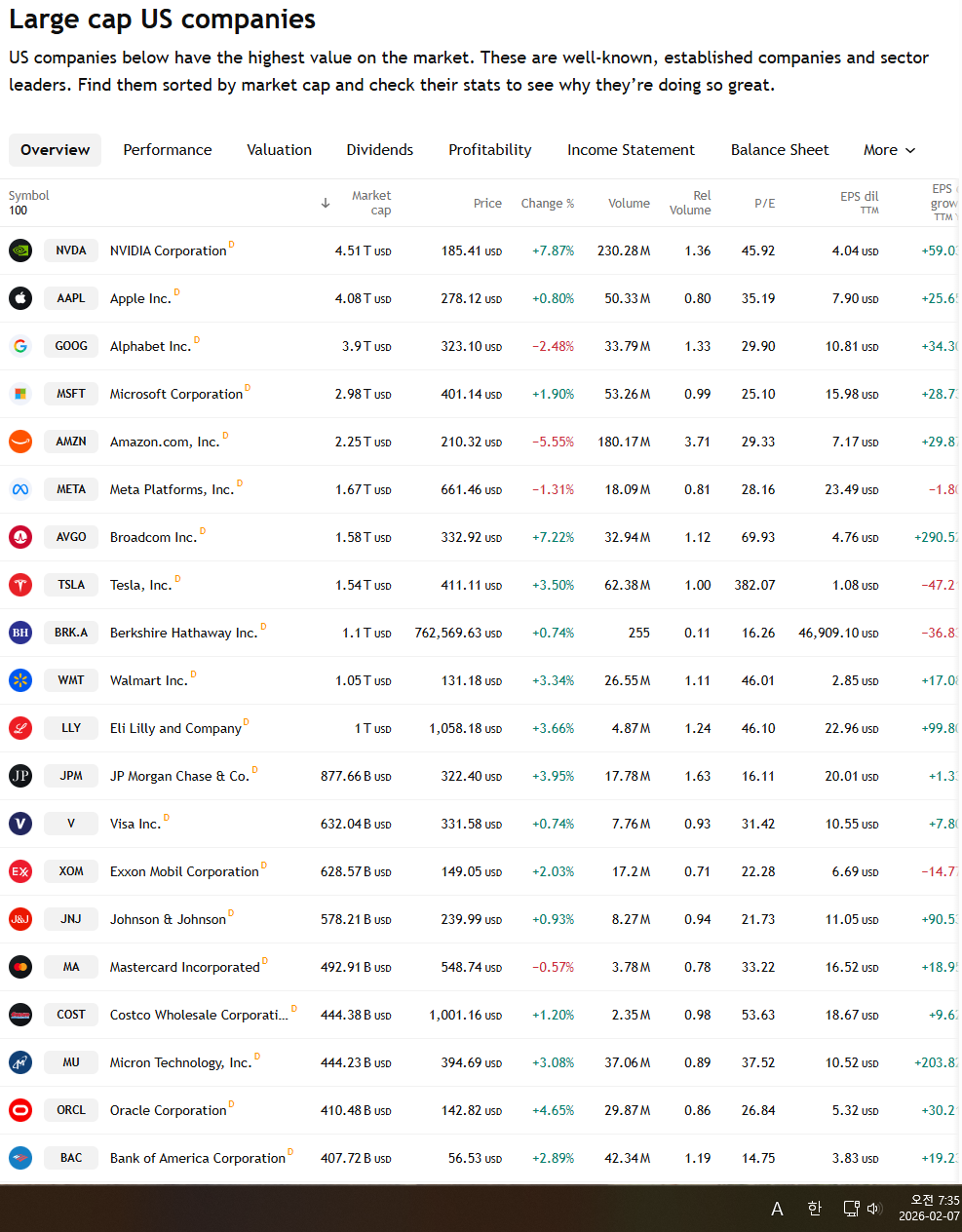
Task: Open the MSFT ticker symbol
Action: 71,394
